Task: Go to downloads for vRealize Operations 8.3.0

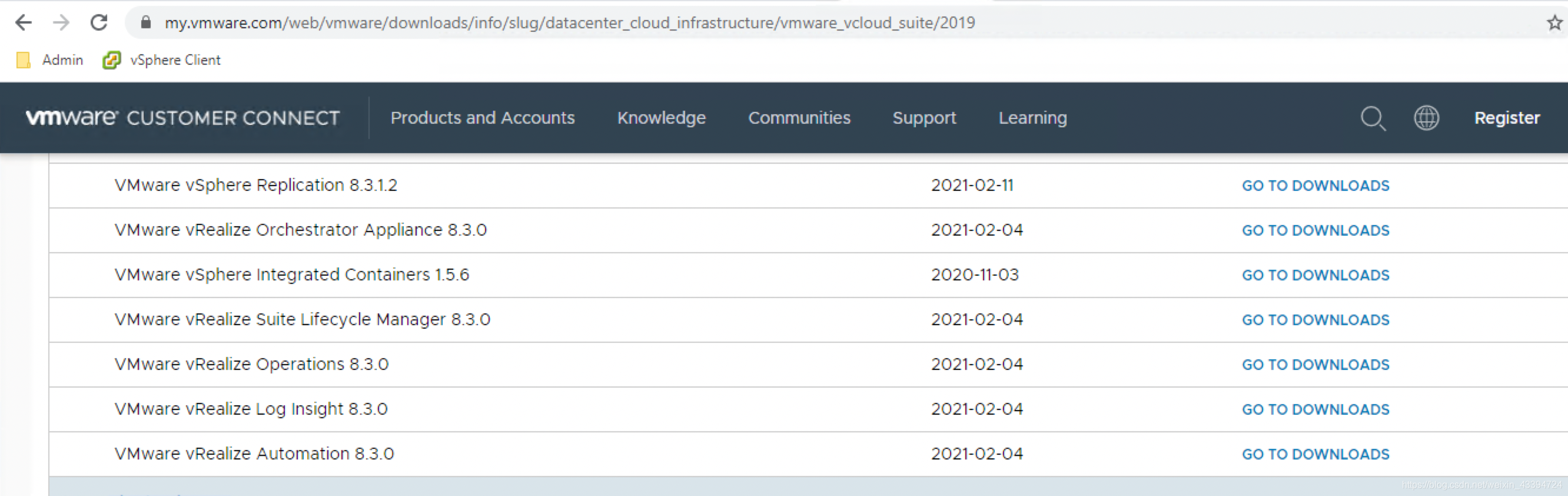Action: click(1315, 365)
